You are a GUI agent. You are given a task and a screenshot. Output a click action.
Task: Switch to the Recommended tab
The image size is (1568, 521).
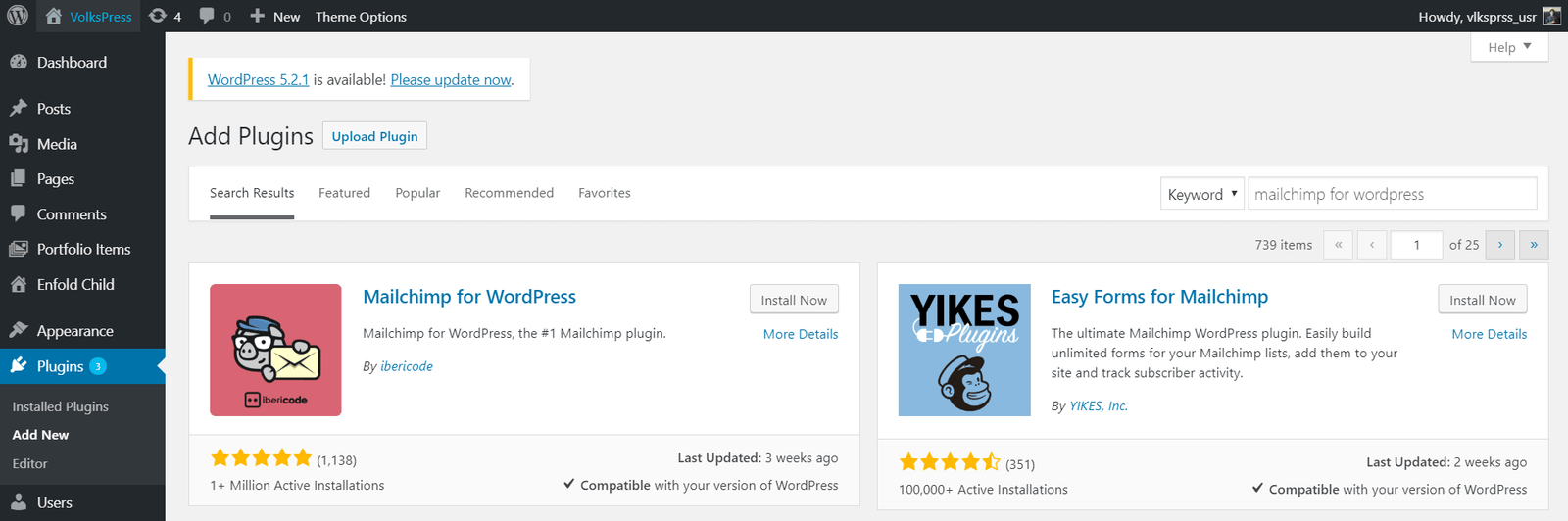pyautogui.click(x=509, y=193)
